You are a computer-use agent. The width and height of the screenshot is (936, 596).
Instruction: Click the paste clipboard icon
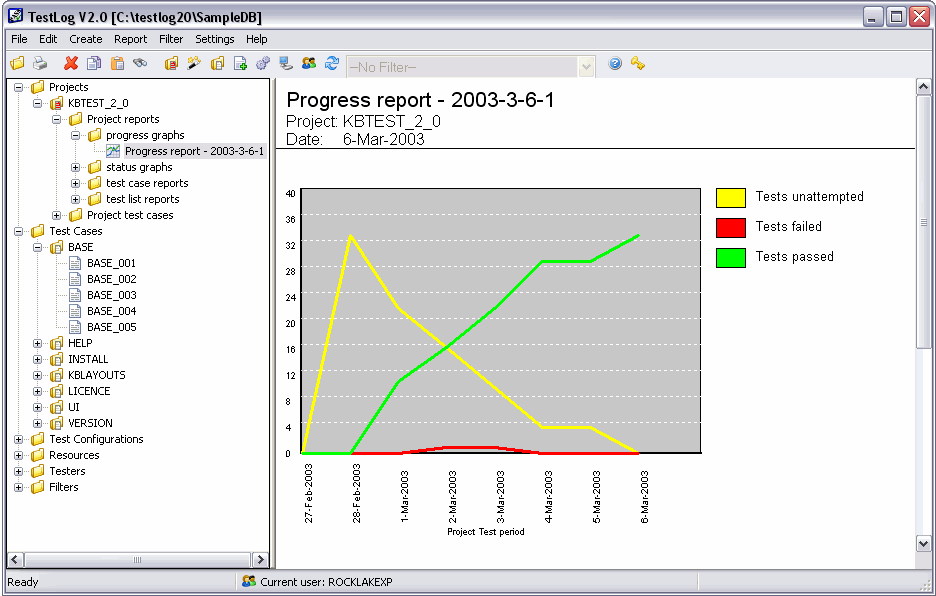click(x=117, y=63)
